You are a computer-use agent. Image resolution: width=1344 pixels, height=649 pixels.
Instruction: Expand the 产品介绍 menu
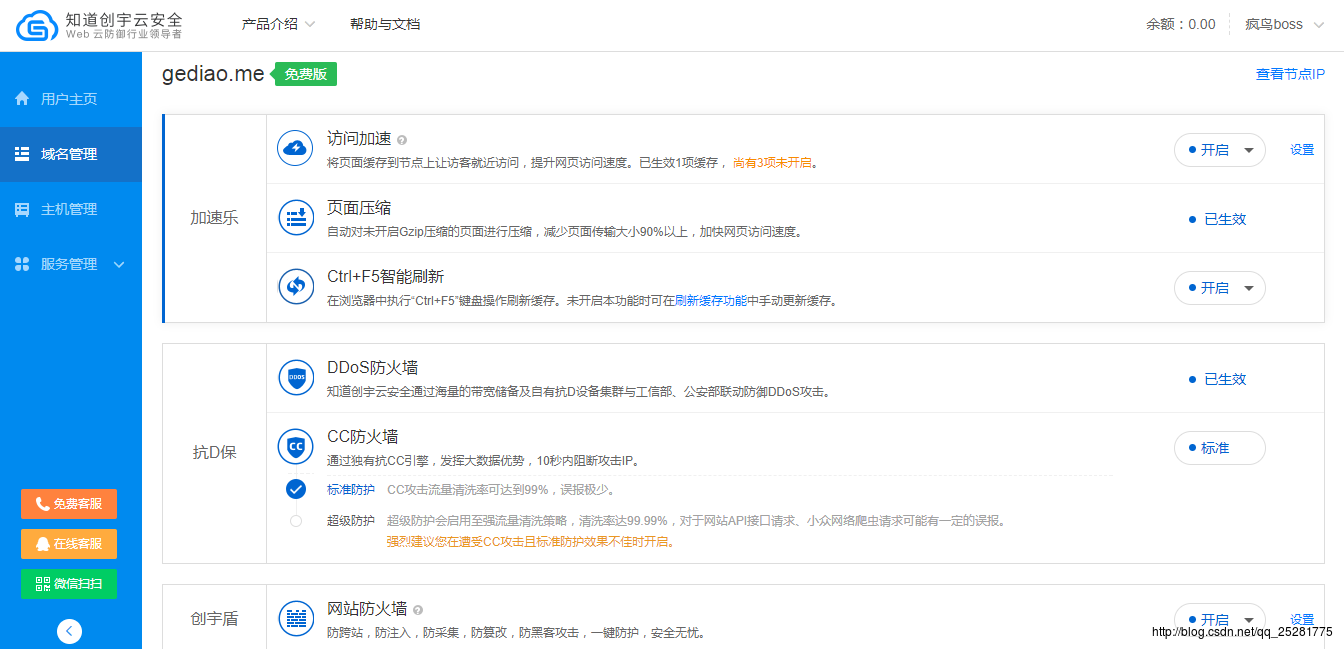coord(278,24)
